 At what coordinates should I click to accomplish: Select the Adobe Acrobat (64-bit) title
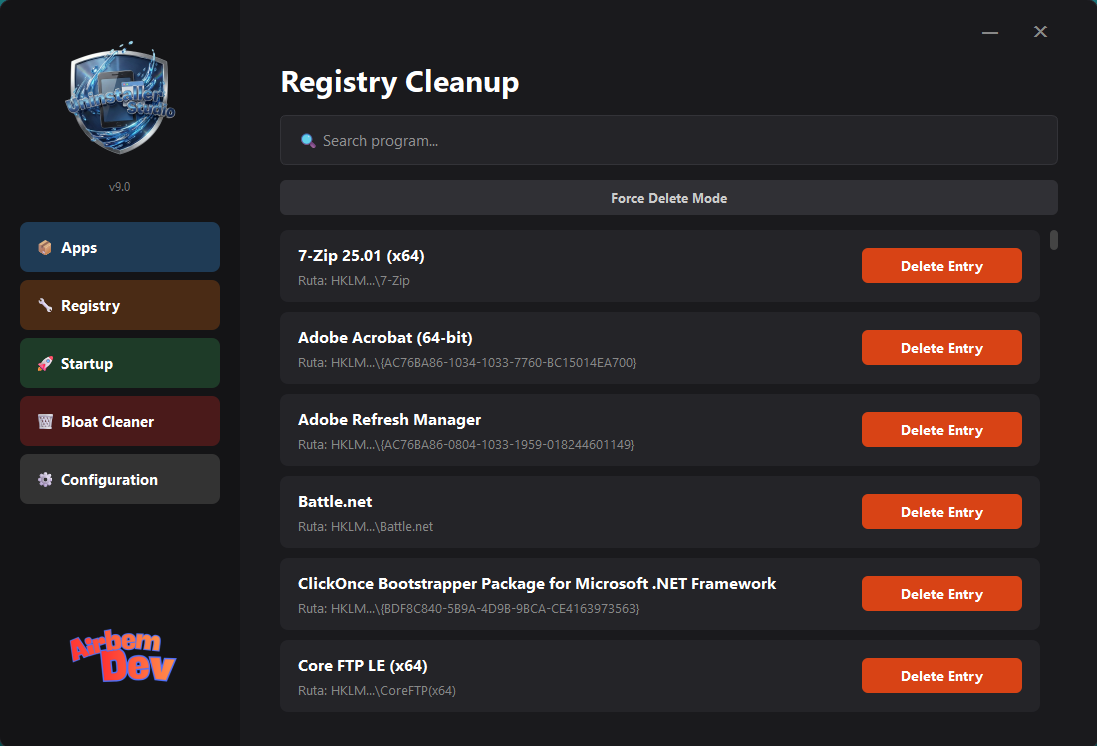click(x=385, y=338)
